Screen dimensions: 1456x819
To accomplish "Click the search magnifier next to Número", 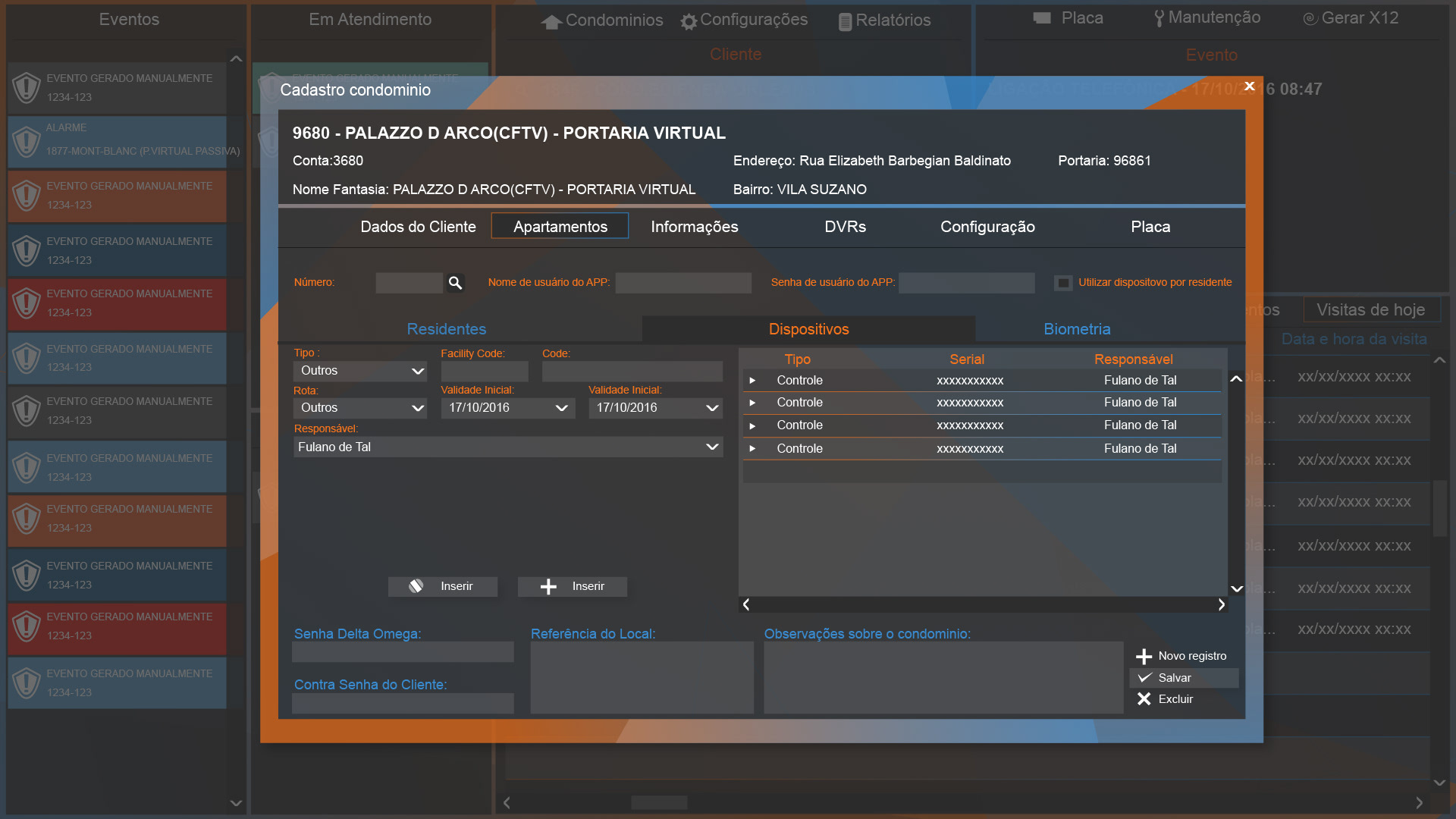I will pos(455,283).
